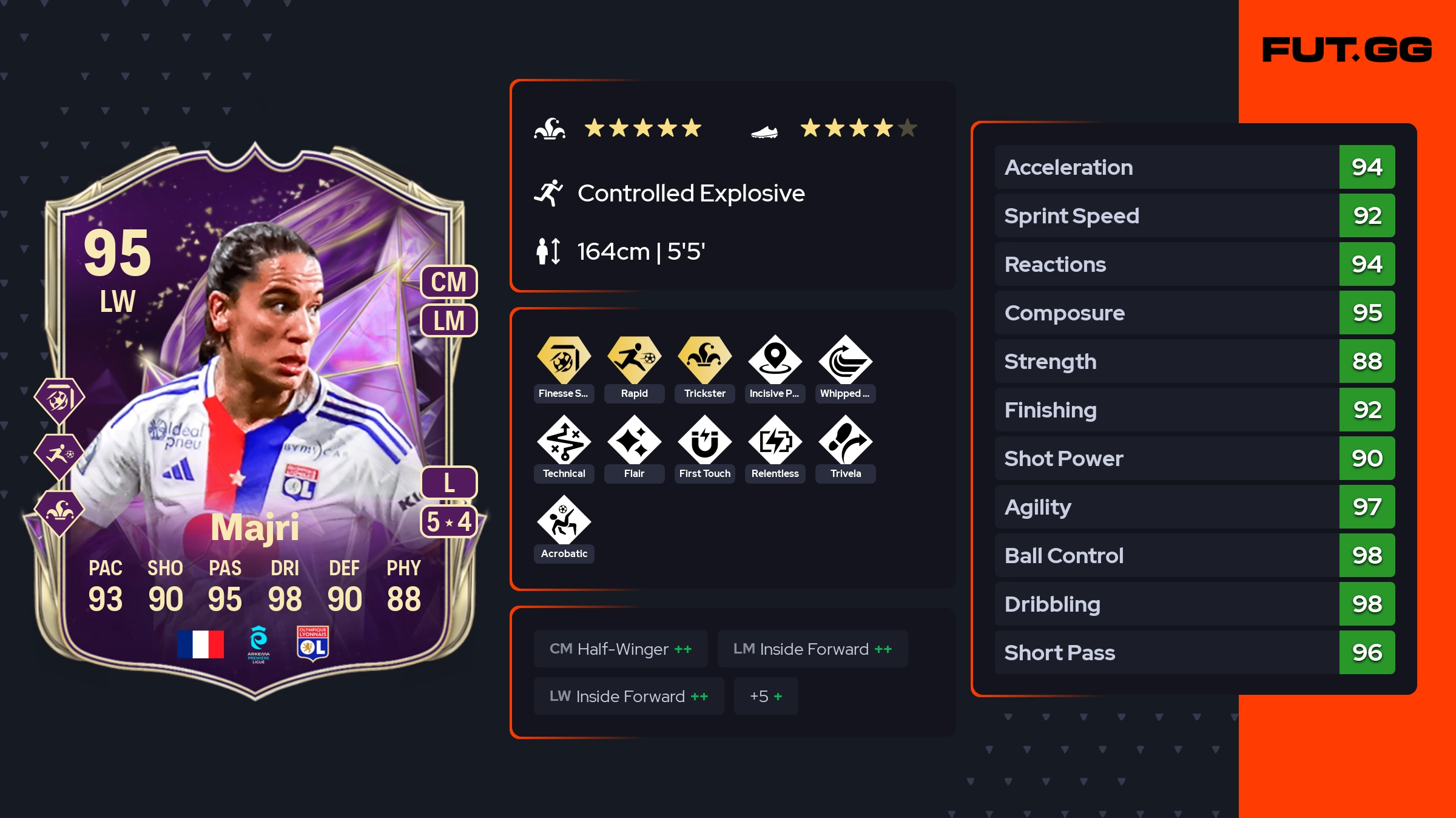The image size is (1456, 818).
Task: Select the Trivela playstyle icon
Action: coord(845,441)
